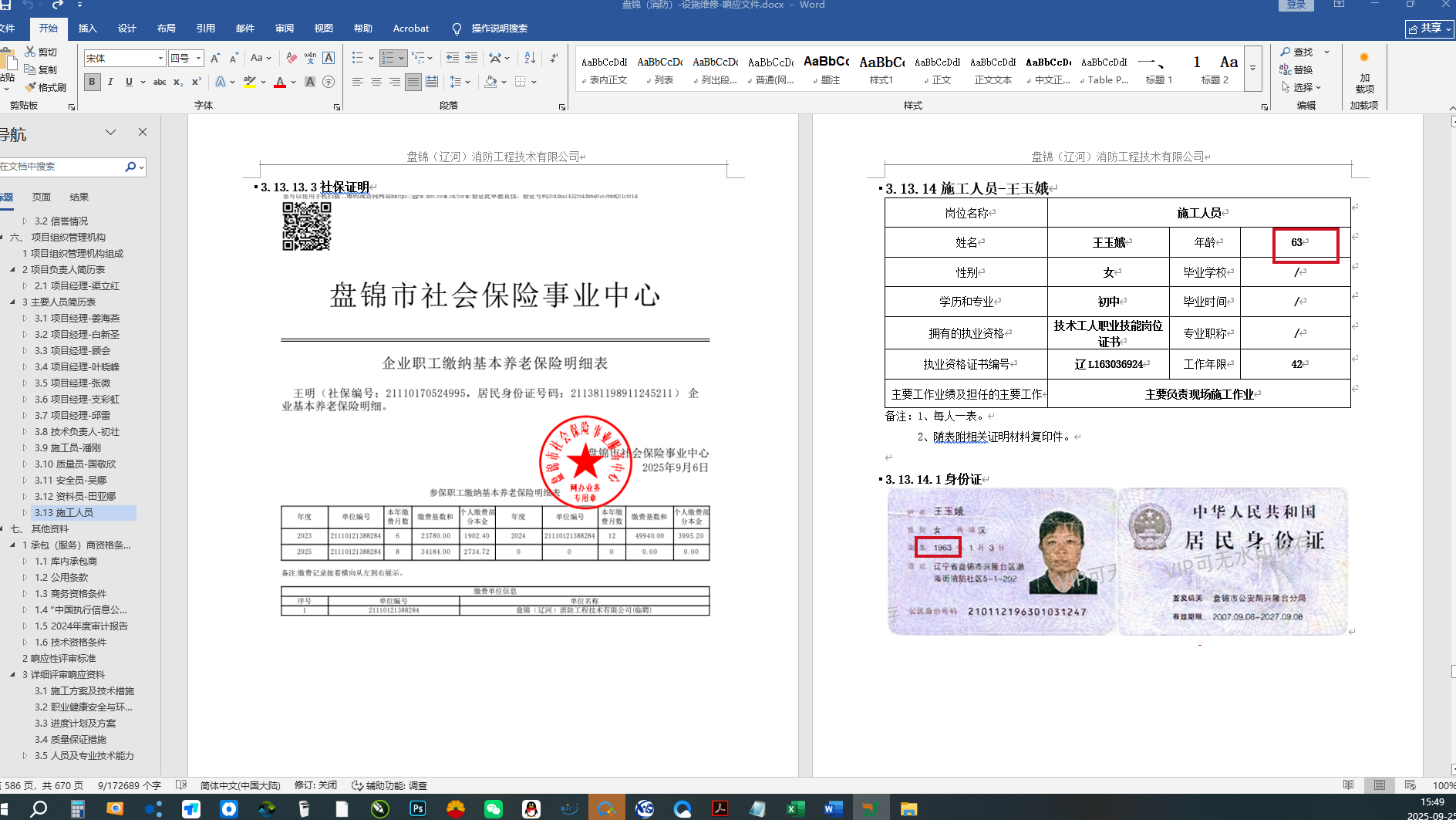Apply paragraph shading fill color
Image resolution: width=1456 pixels, height=820 pixels.
490,82
